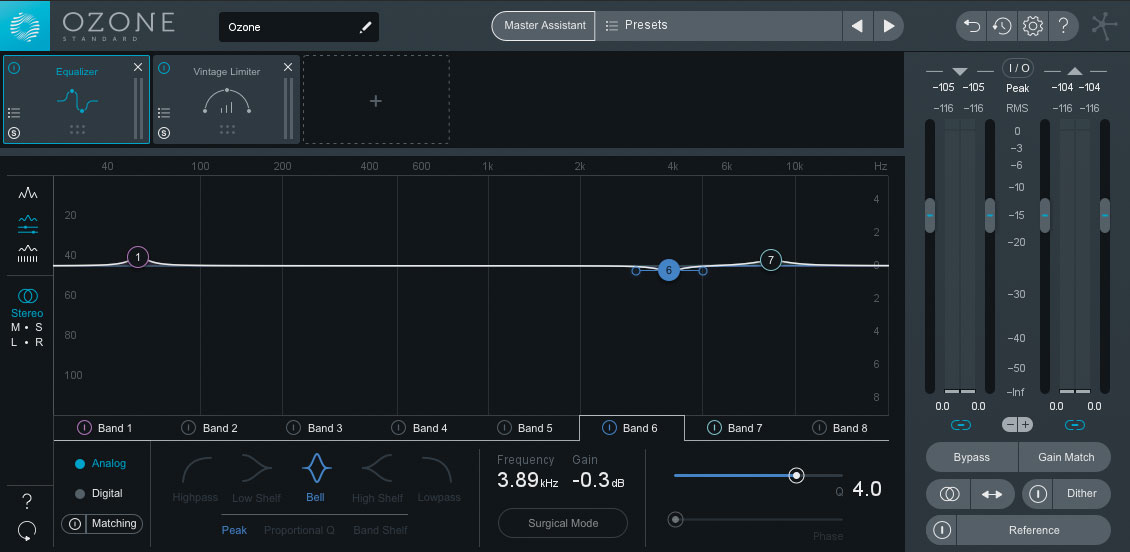Screen dimensions: 1130x552
Task: Remove the Vintage Limiter module
Action: pyautogui.click(x=288, y=67)
